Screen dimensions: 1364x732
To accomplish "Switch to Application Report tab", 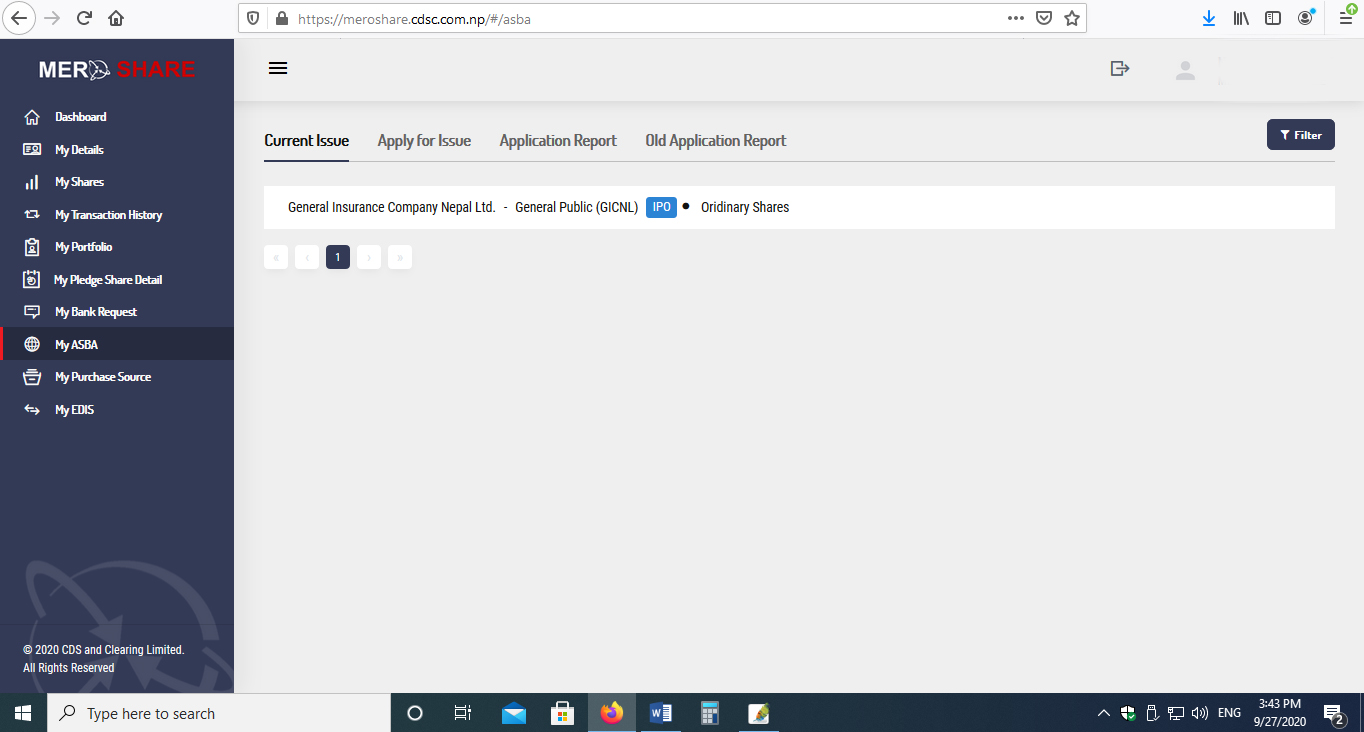I will pos(558,141).
